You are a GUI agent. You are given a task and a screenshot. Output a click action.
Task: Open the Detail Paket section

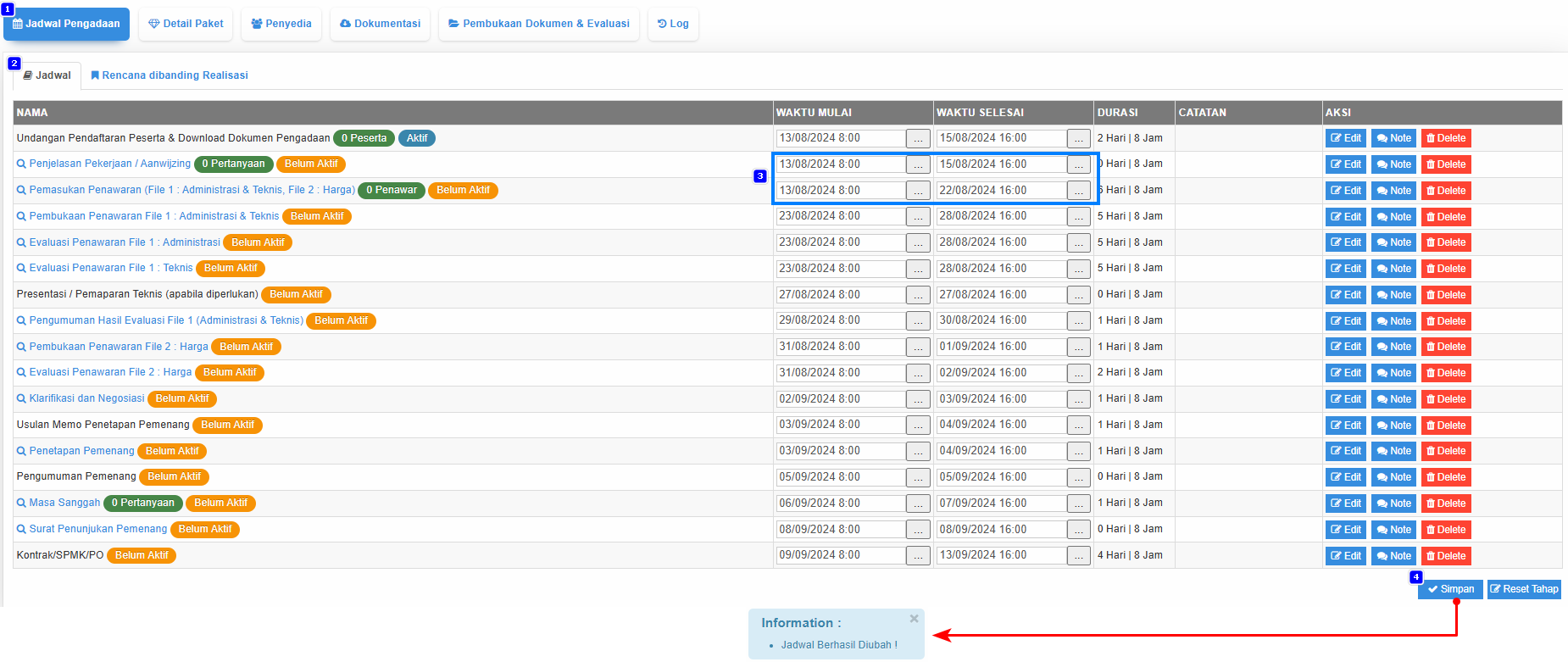186,24
